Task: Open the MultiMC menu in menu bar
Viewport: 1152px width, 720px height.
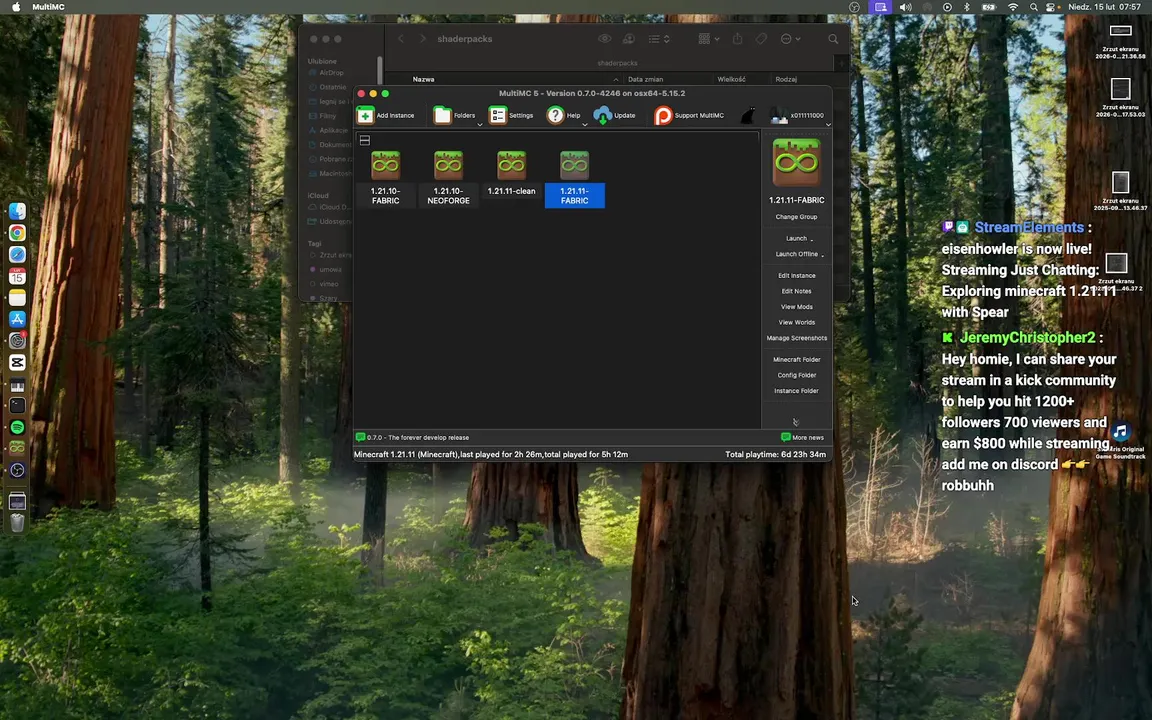Action: click(48, 7)
